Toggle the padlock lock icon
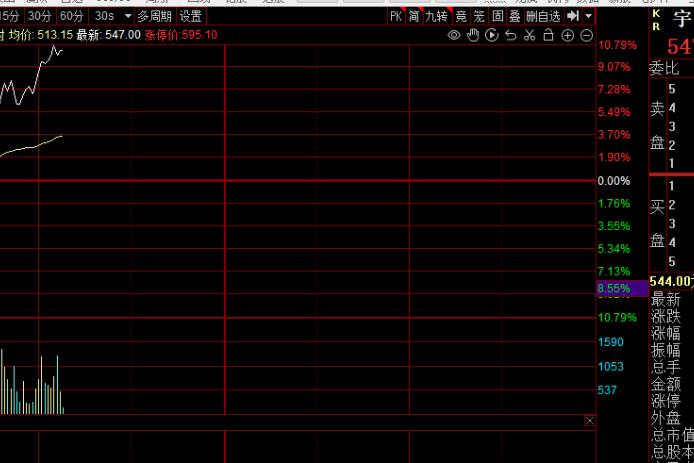Viewport: 694px width, 463px height. (x=548, y=35)
